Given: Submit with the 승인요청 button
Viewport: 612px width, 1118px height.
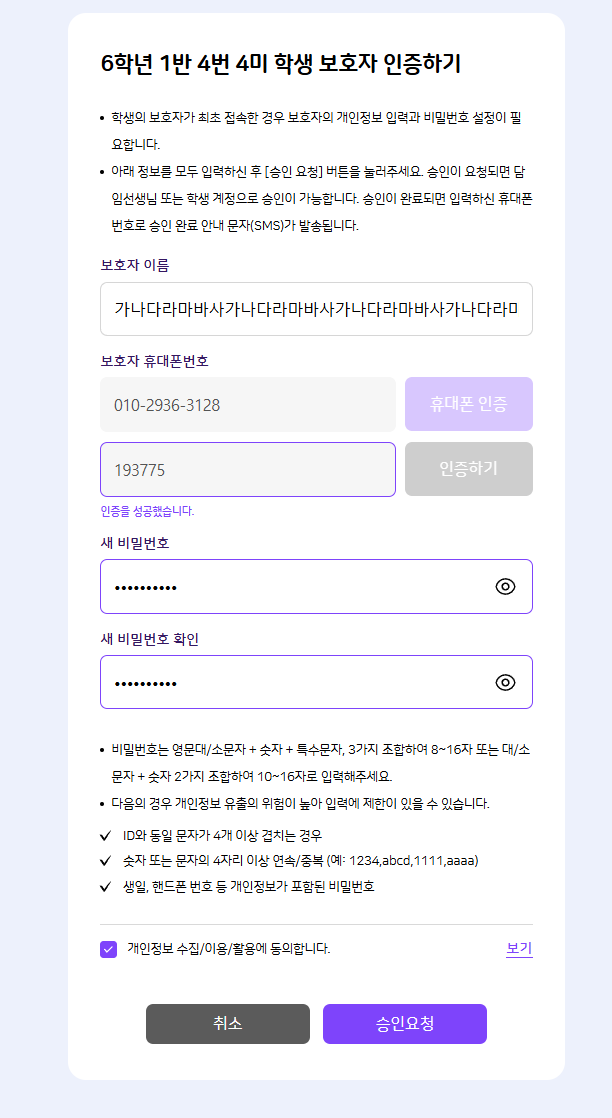Looking at the screenshot, I should [404, 1024].
